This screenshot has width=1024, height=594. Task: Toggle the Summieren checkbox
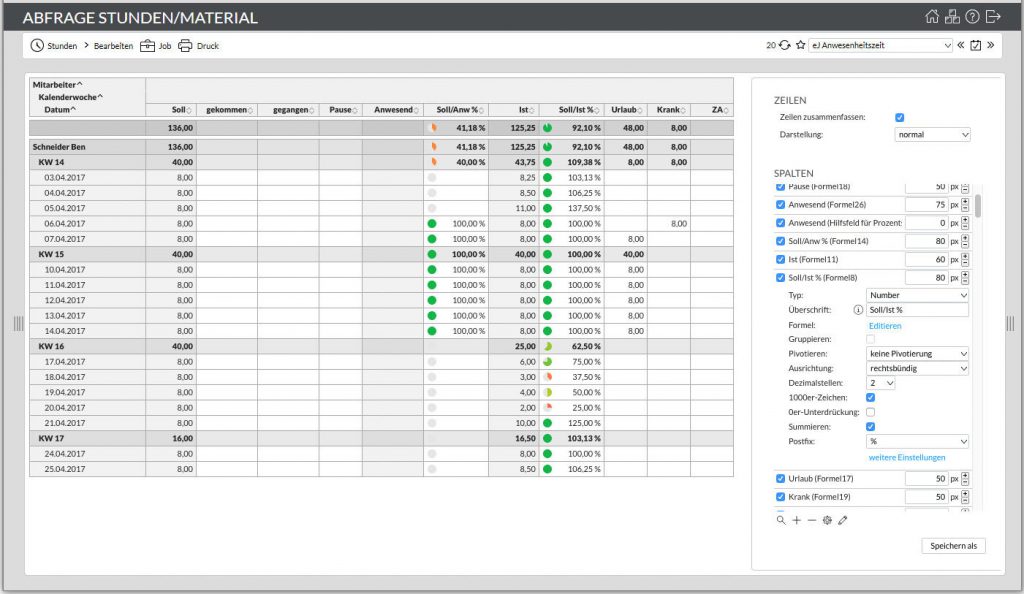tap(871, 426)
